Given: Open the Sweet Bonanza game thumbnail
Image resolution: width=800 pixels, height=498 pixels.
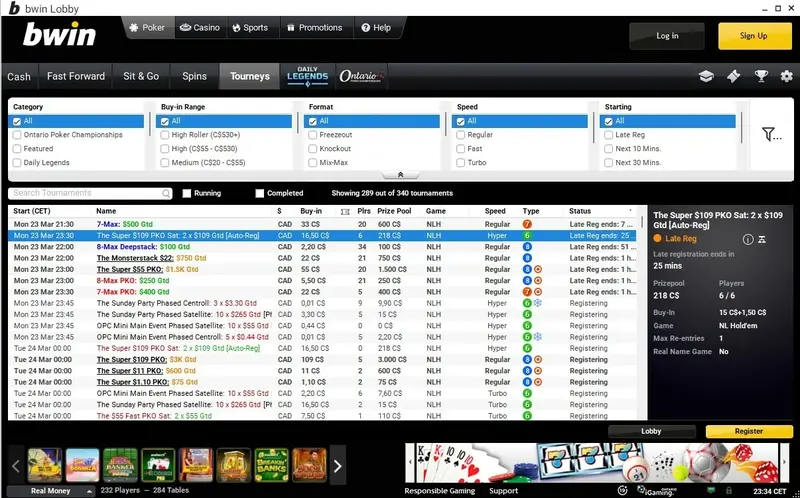Looking at the screenshot, I should pyautogui.click(x=83, y=465).
